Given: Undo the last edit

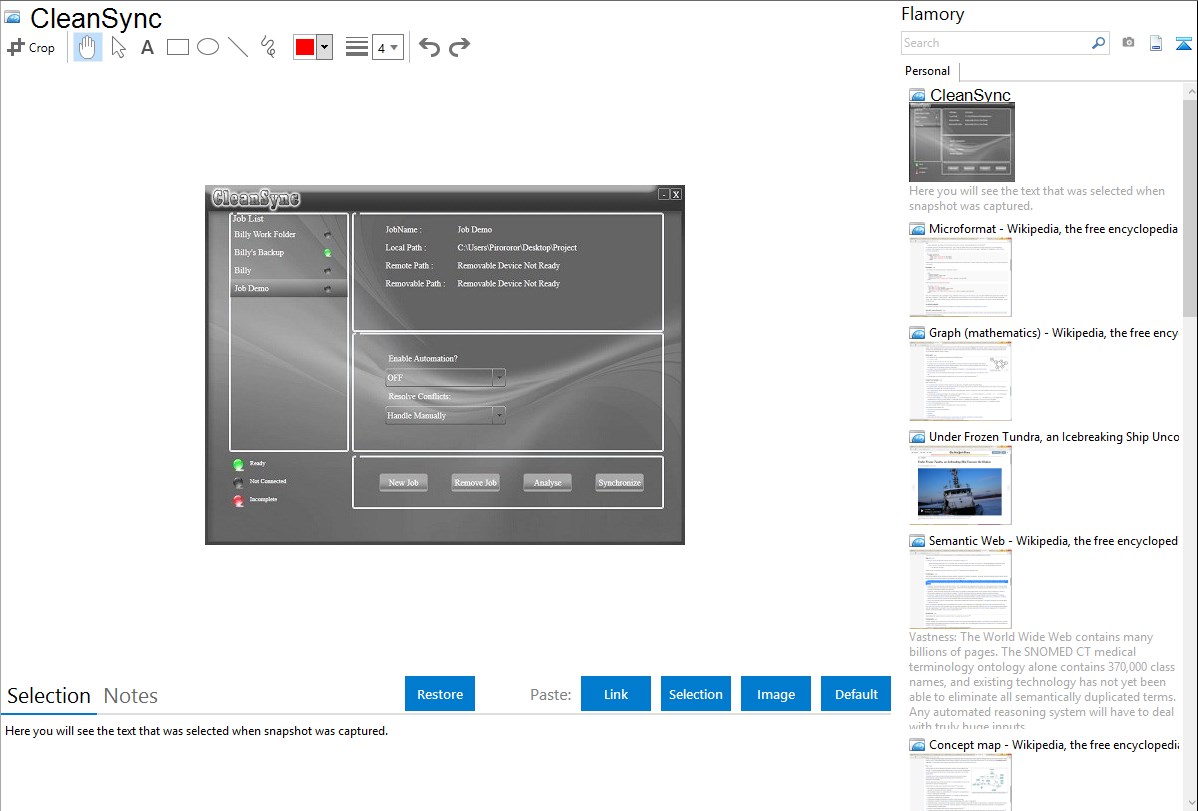Looking at the screenshot, I should [429, 47].
